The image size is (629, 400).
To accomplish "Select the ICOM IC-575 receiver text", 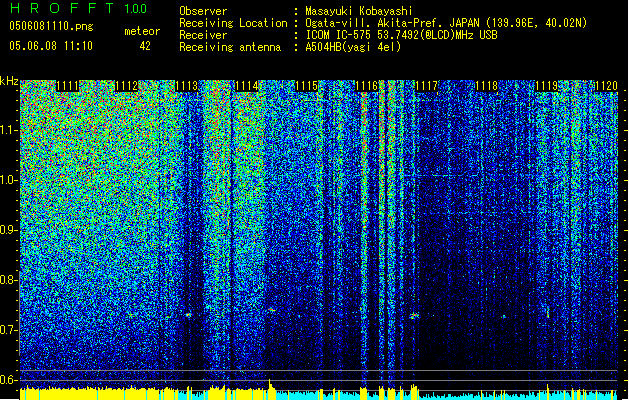I will tap(401, 35).
